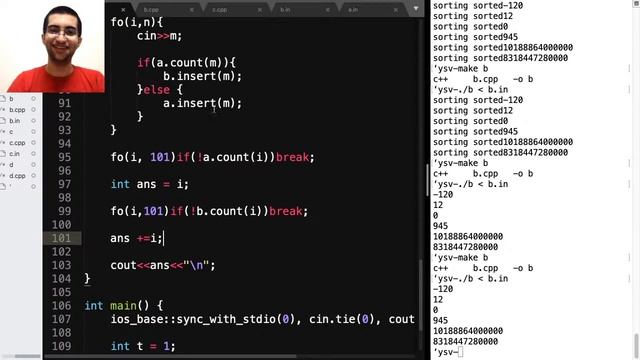Screen dimensions: 640x360
Task: Open c.cpp in the sidebar
Action: click(17, 143)
